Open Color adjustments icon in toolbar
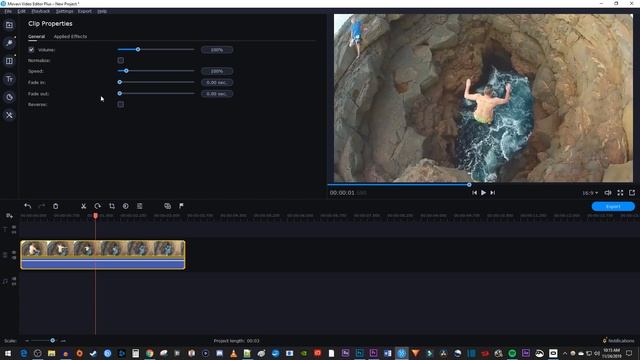The width and height of the screenshot is (640, 360). [126, 206]
